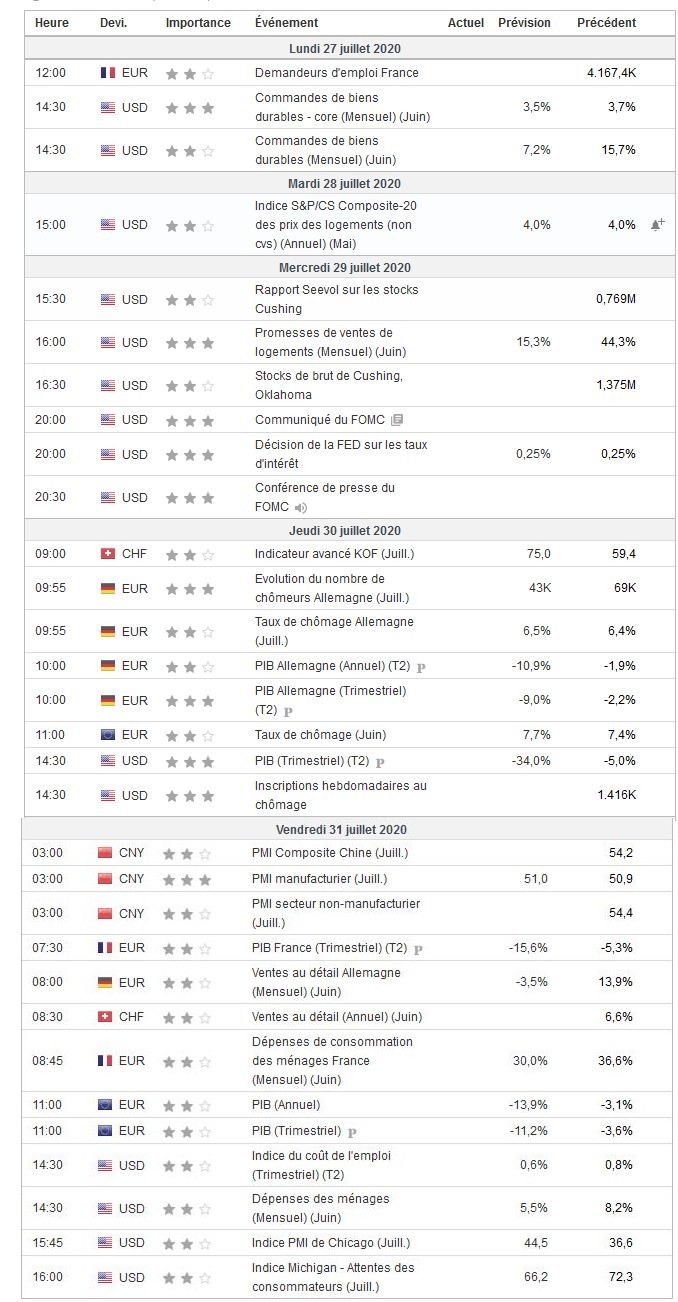Image resolution: width=678 pixels, height=1302 pixels.
Task: Click the US flag on Indice PMI de Chicago row
Action: (105, 1243)
